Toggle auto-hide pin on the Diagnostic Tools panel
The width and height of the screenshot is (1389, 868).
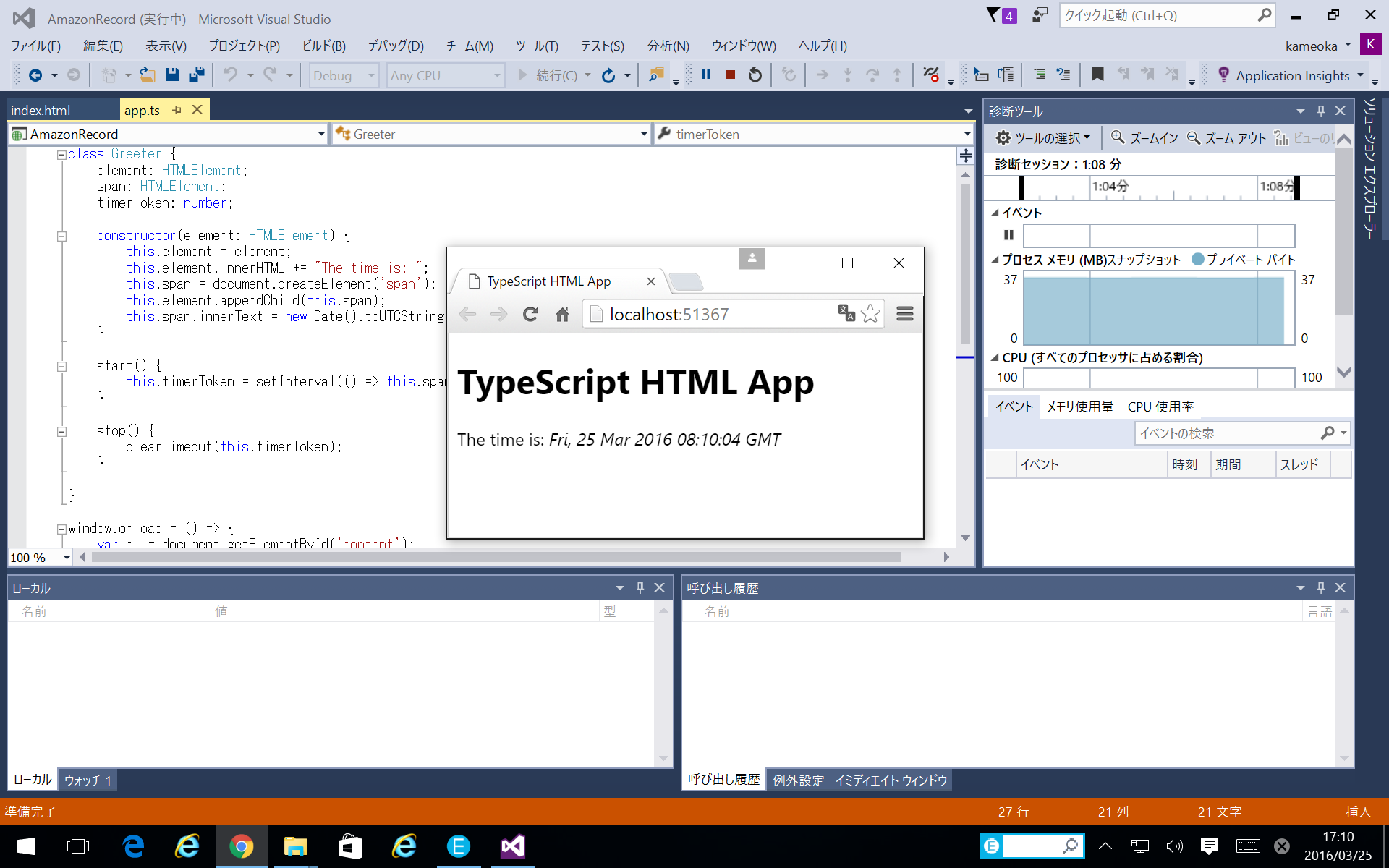tap(1320, 111)
